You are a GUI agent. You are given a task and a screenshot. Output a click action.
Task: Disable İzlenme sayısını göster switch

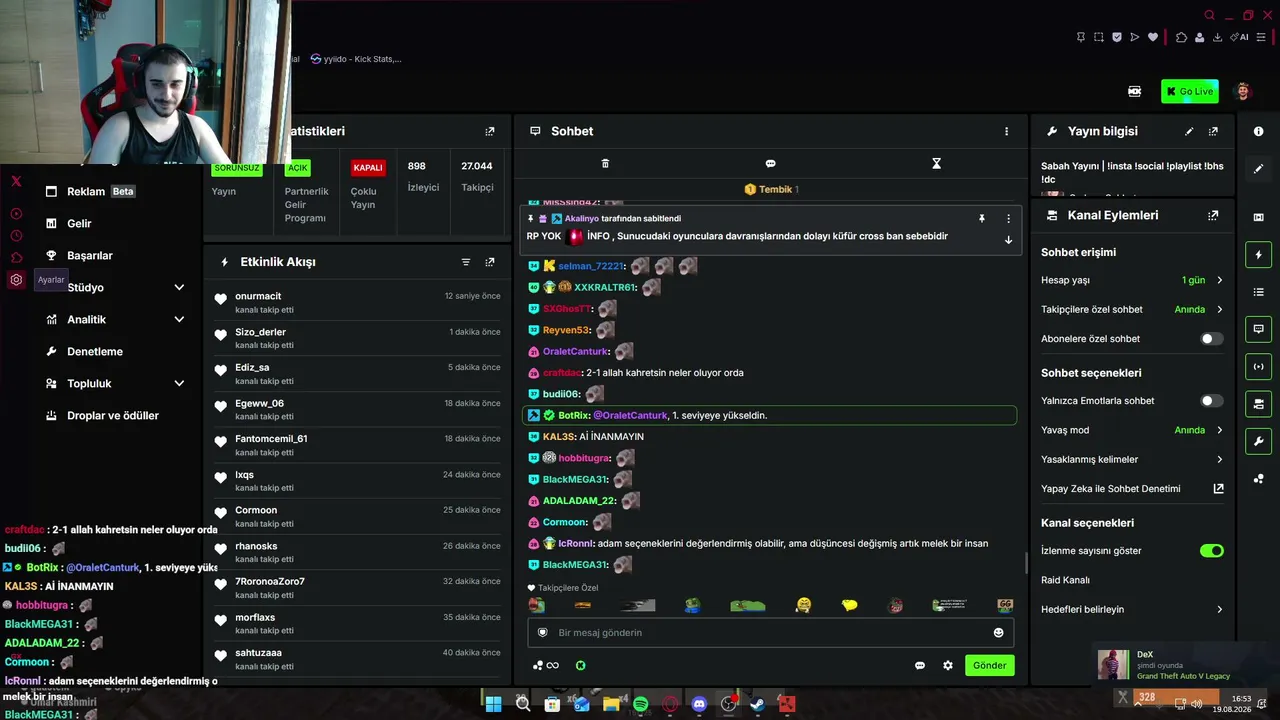pos(1212,551)
